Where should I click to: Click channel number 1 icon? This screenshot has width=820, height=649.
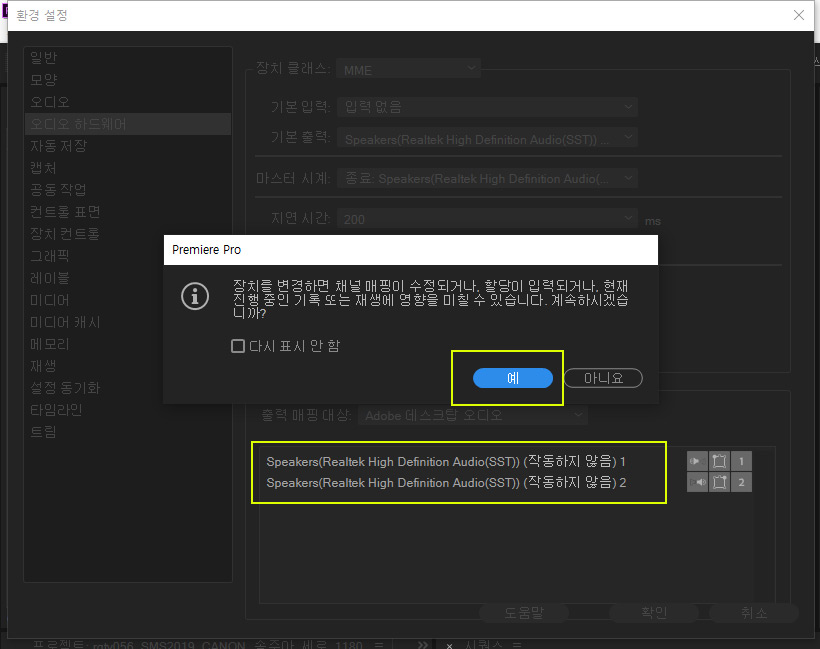[x=742, y=461]
